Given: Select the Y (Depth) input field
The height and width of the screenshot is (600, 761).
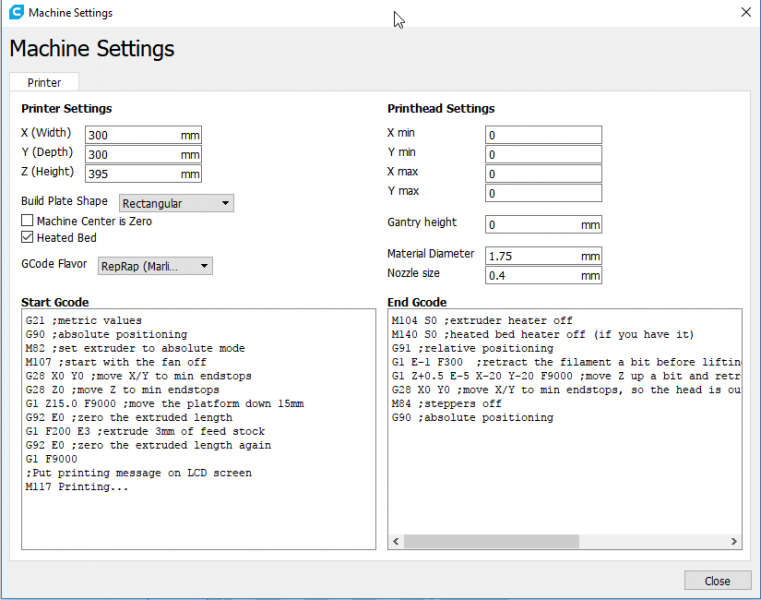Looking at the screenshot, I should click(132, 155).
